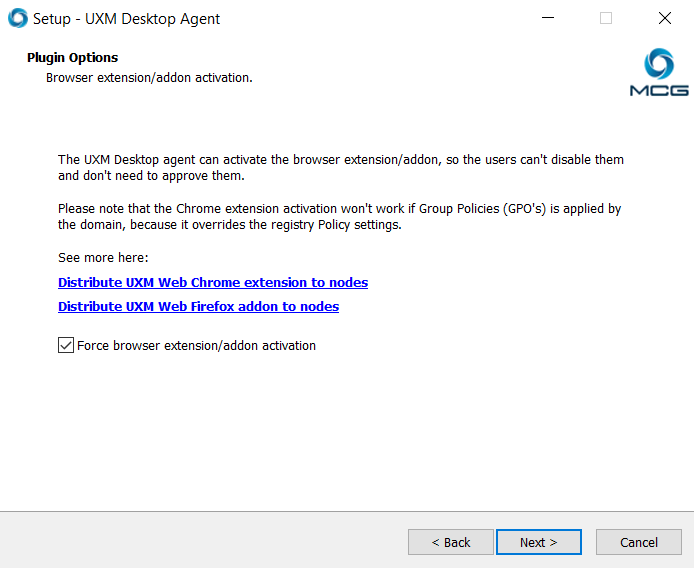Open Distribute UXM Web Chrome extension link
The height and width of the screenshot is (568, 694).
point(213,282)
